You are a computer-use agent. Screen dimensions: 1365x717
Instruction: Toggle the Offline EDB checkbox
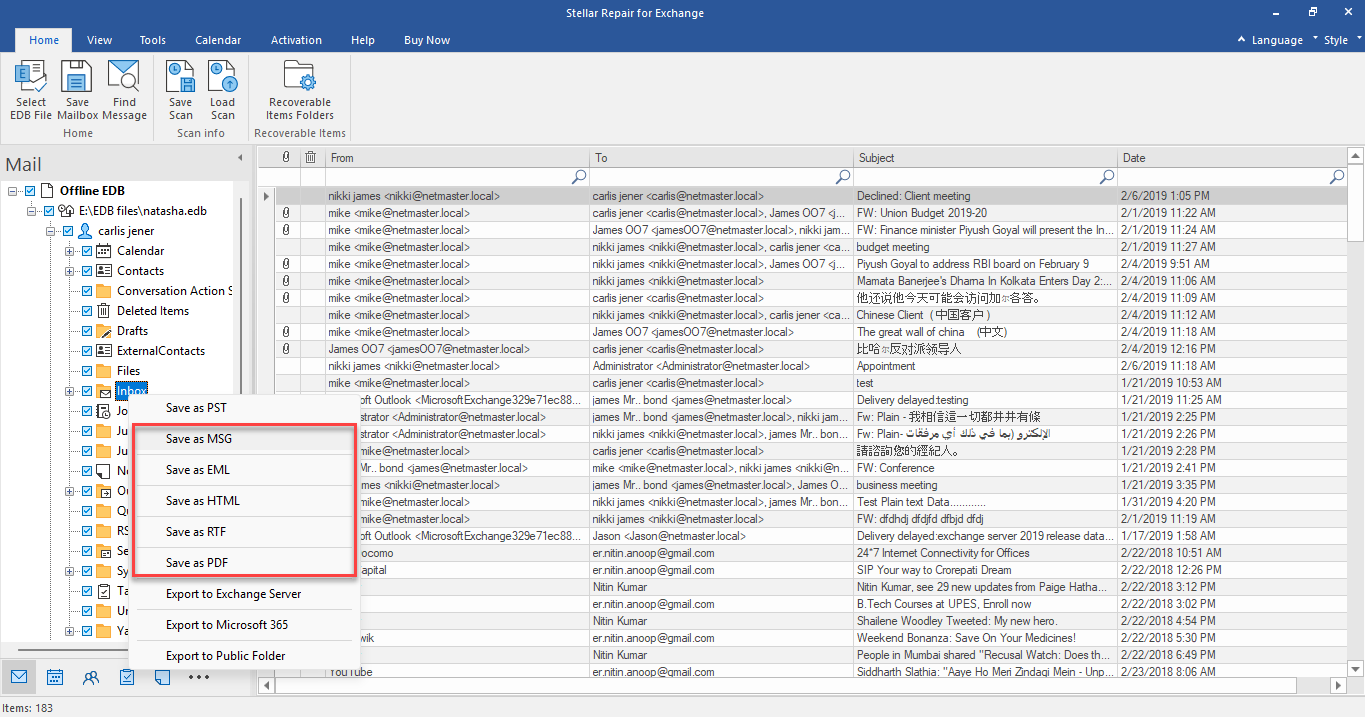(29, 191)
